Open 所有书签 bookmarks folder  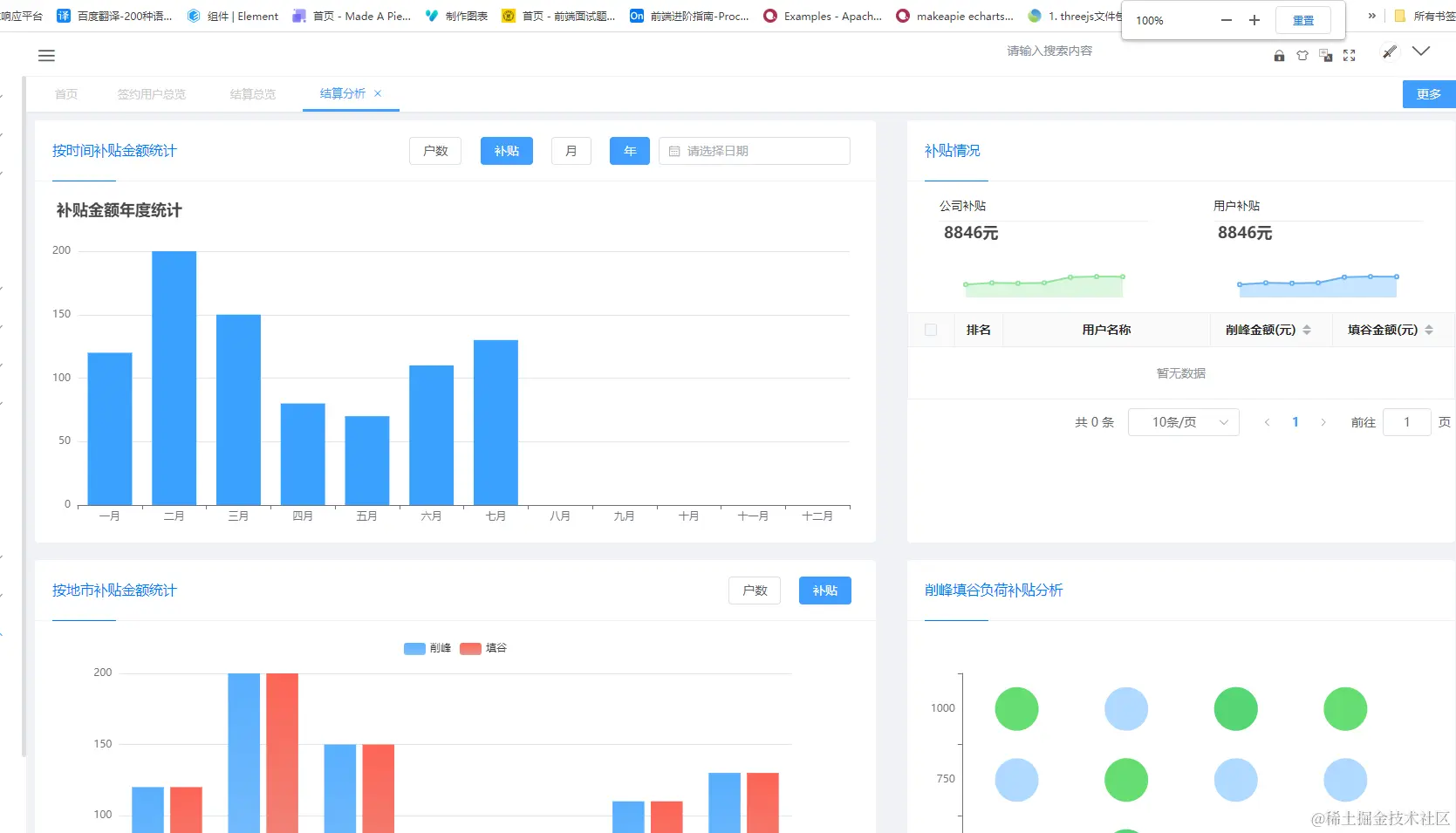tap(1425, 16)
